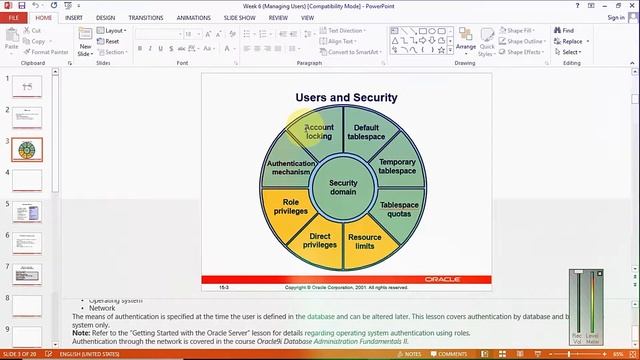
Task: Toggle Bold formatting
Action: point(140,49)
